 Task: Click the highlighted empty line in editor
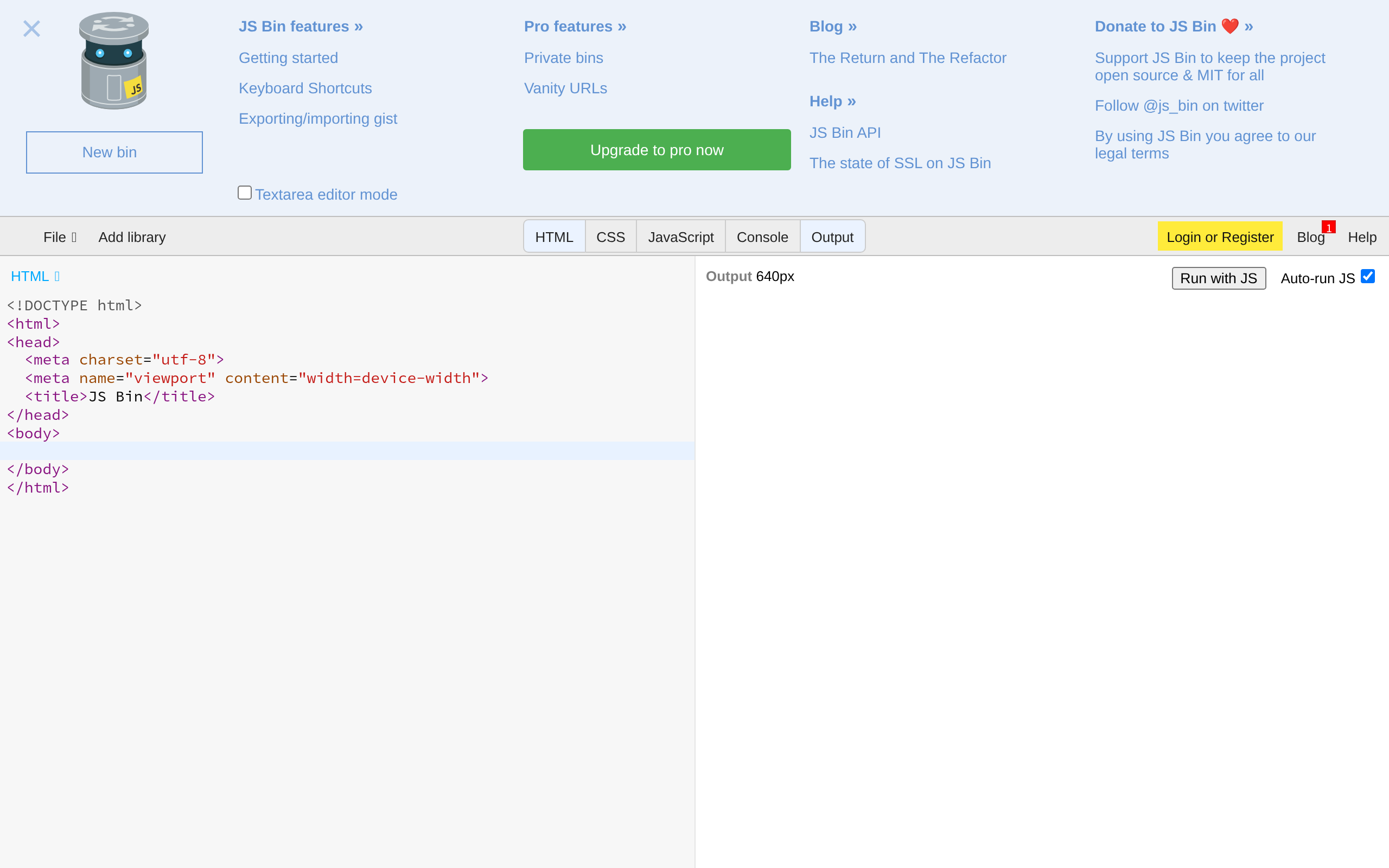(347, 451)
